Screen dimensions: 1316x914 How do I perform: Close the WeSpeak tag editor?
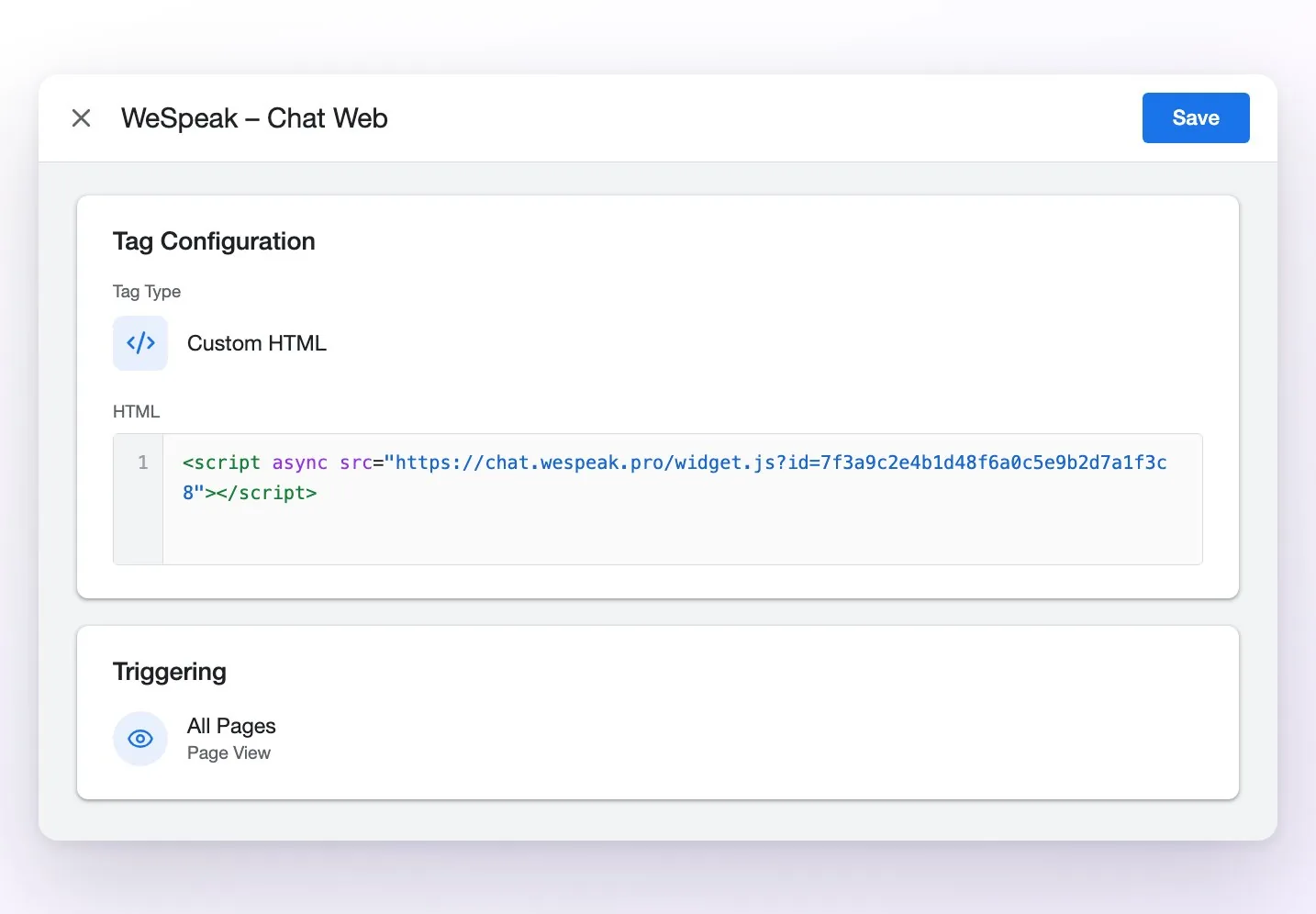tap(81, 118)
